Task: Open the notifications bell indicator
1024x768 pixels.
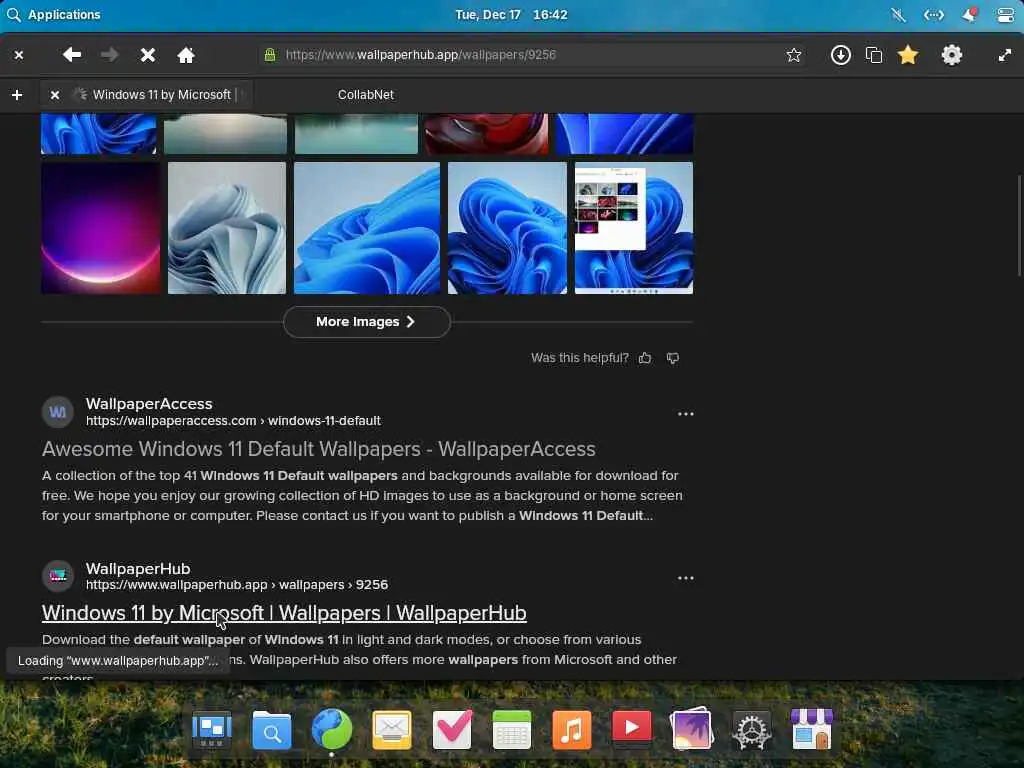Action: [969, 14]
